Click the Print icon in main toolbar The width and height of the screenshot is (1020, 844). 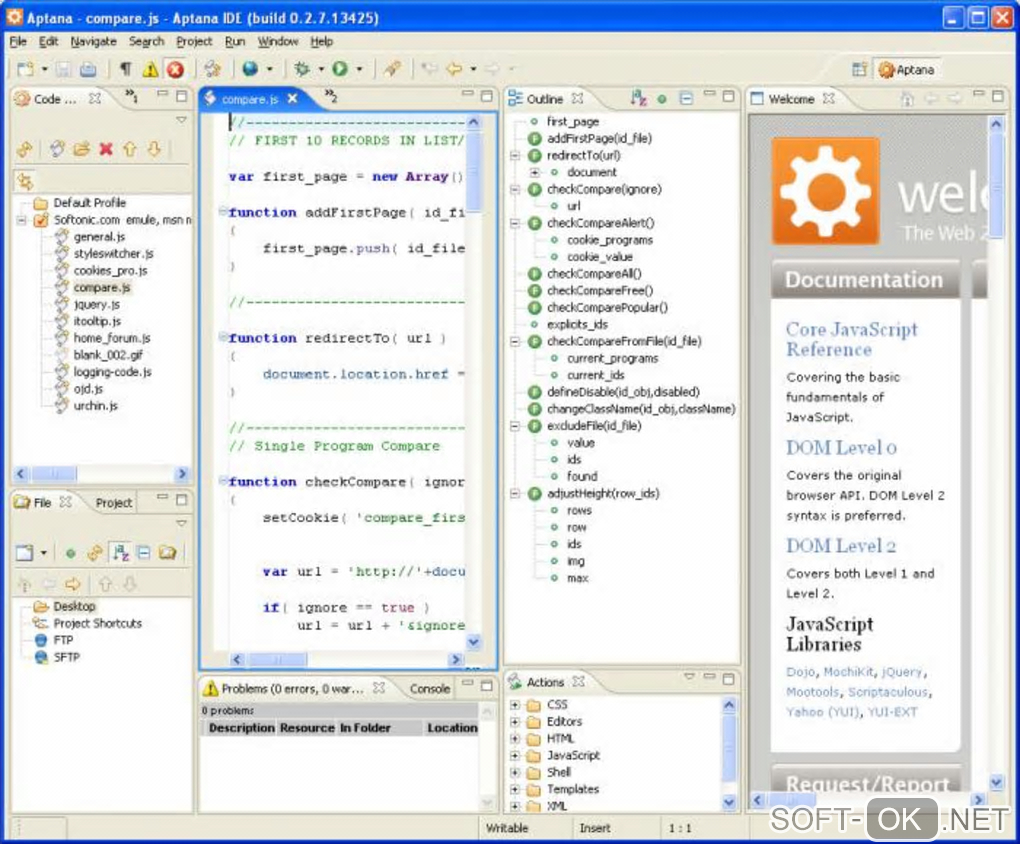click(88, 69)
